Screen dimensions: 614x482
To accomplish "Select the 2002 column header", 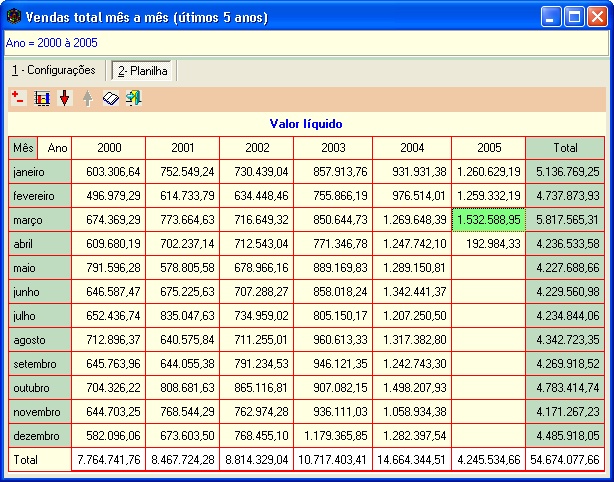I will click(x=257, y=148).
